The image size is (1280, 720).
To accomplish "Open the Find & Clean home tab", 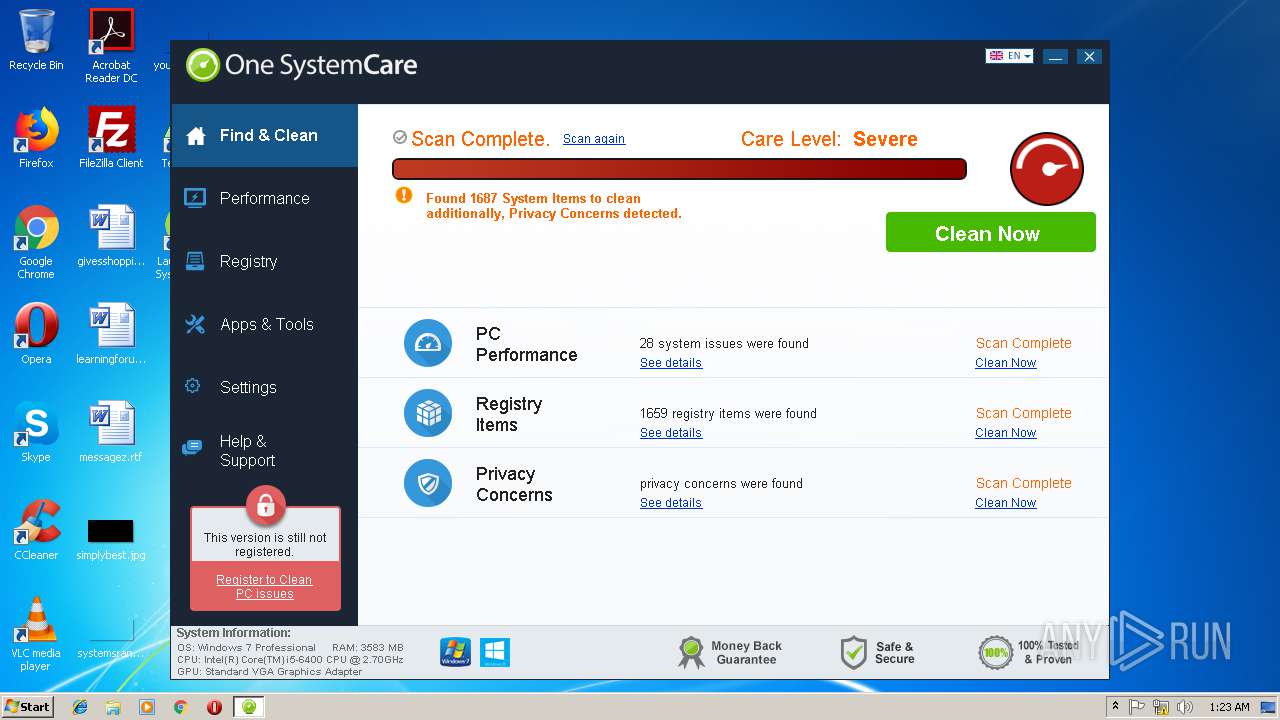I will tap(264, 135).
